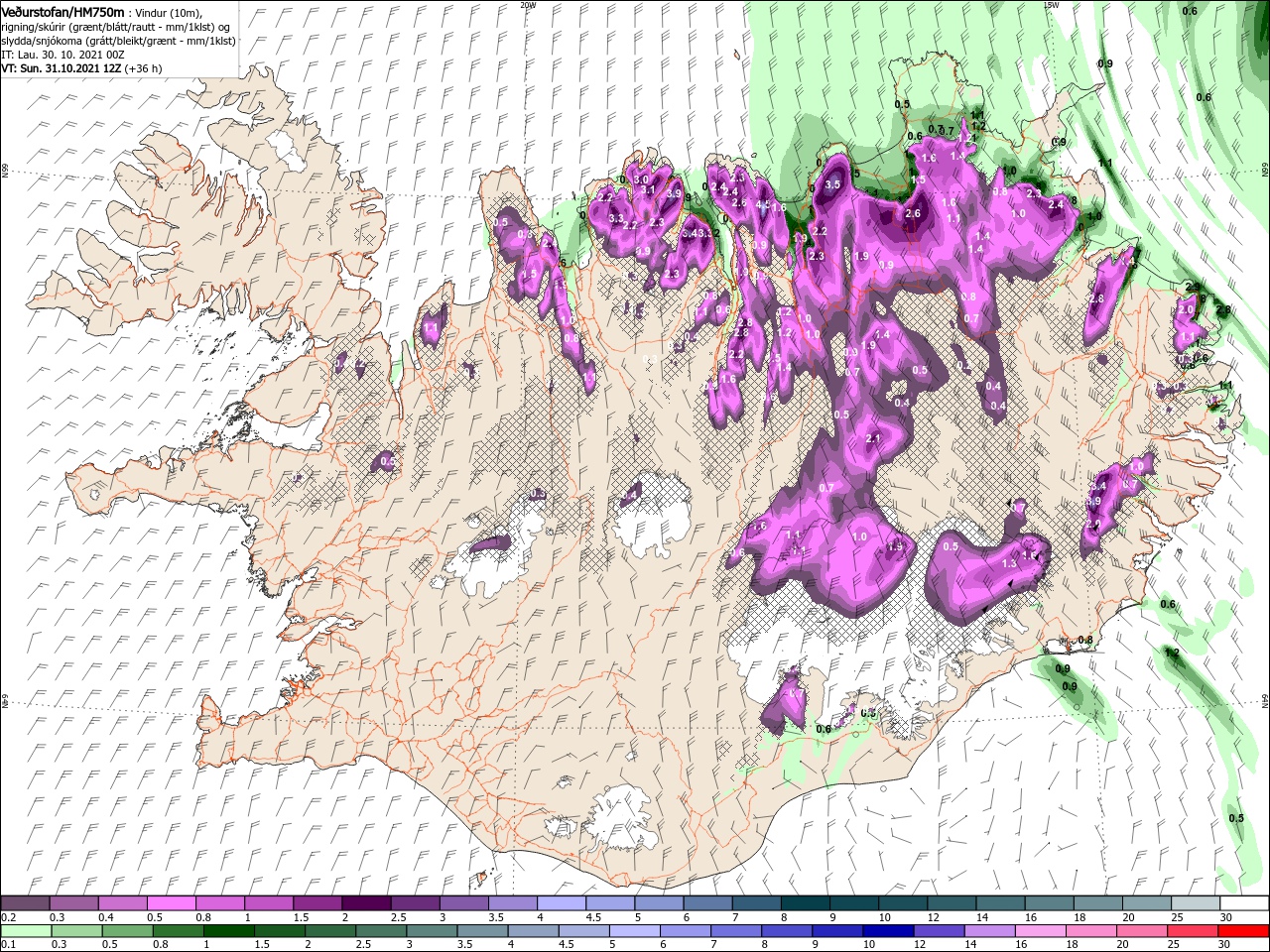Click the '3.3' snowfall value on the north coast
The image size is (1270, 952).
(x=616, y=218)
